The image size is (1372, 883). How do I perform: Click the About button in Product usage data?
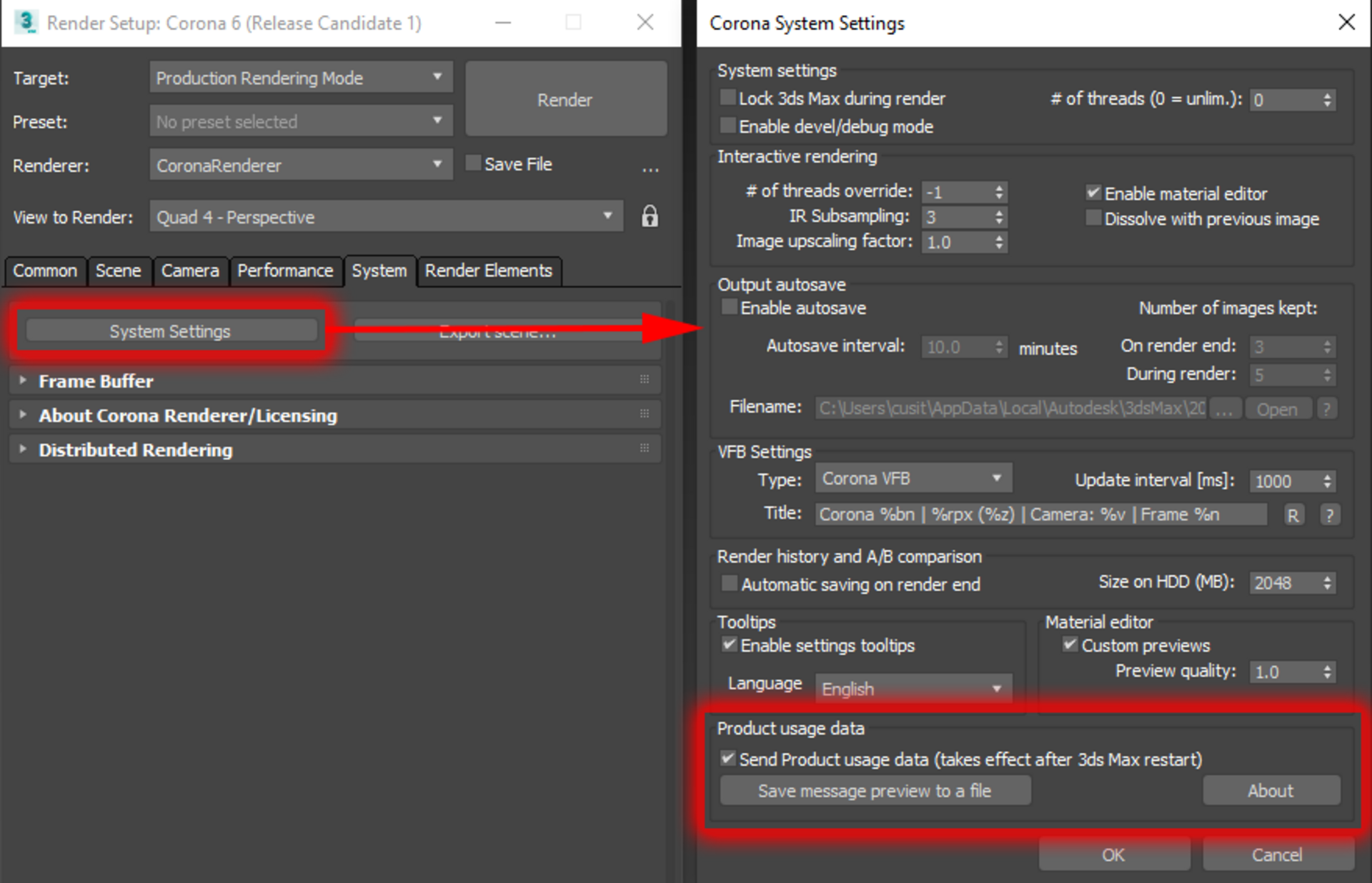click(1271, 790)
